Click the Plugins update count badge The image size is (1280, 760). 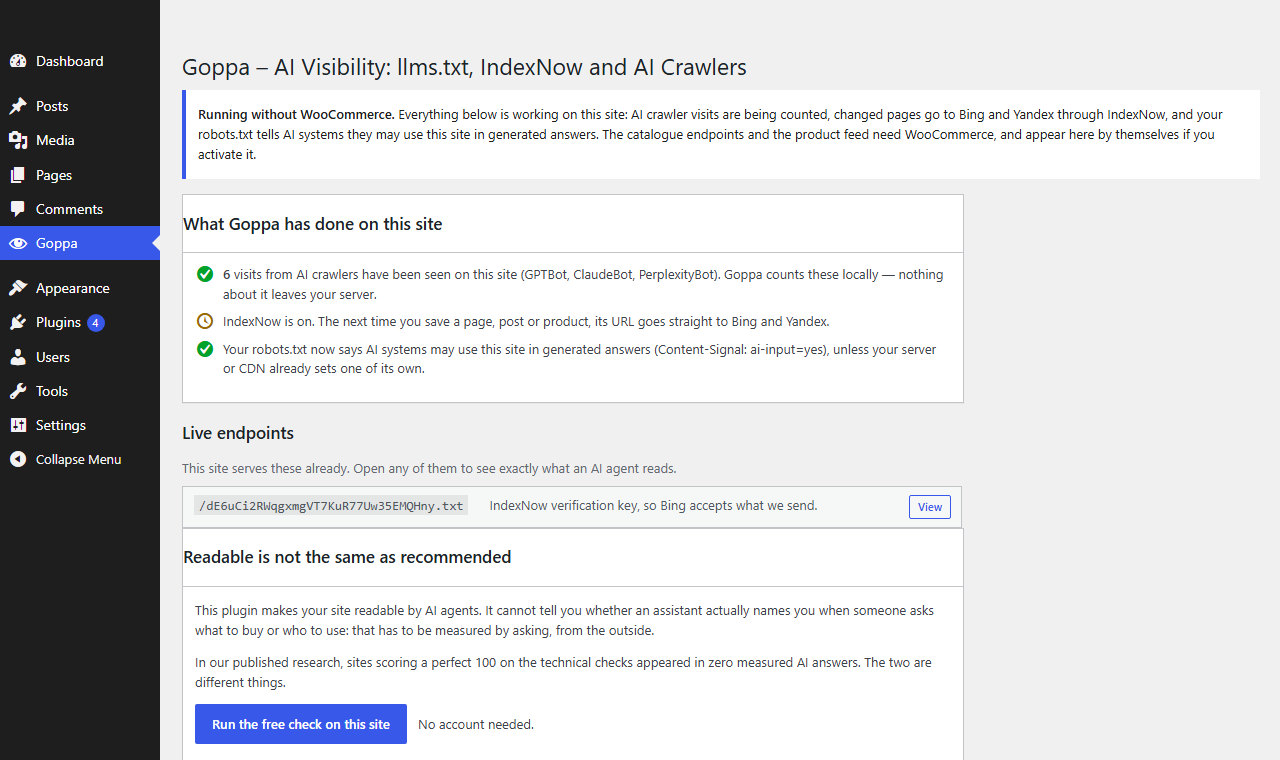(96, 322)
